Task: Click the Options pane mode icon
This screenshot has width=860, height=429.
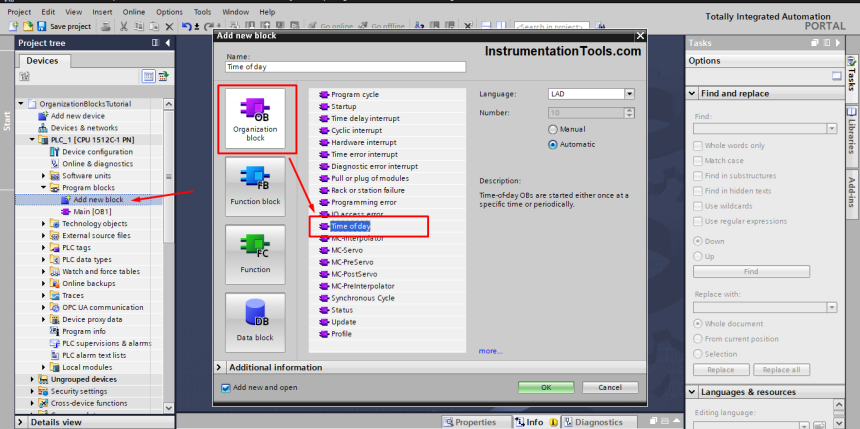Action: (836, 76)
